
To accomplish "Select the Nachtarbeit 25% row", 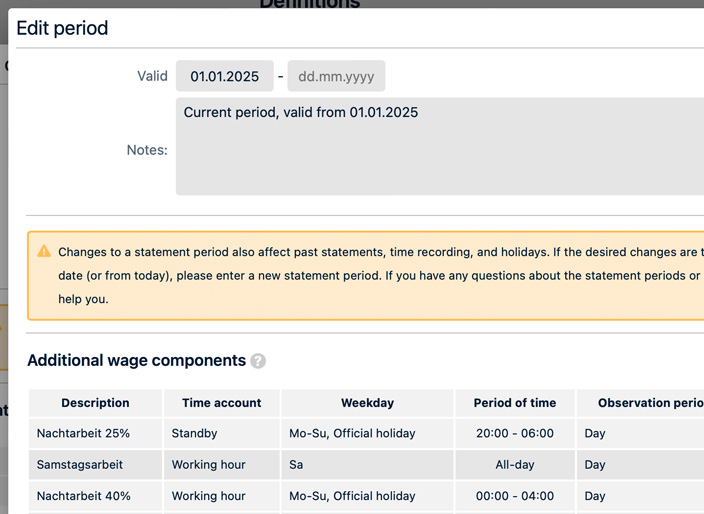I will [83, 433].
